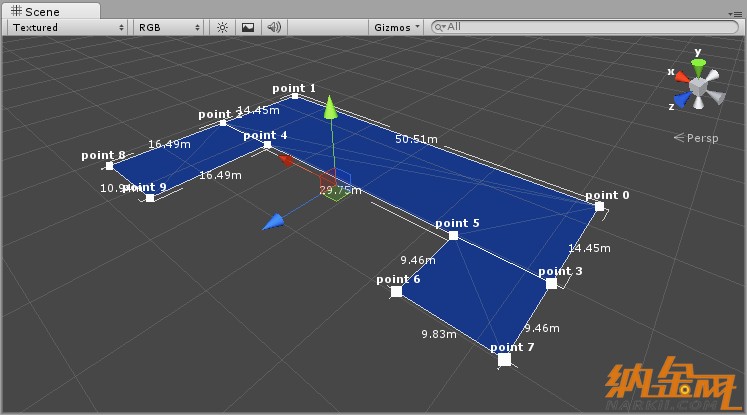Click the point 2 handle
Screen dimensions: 747x415
click(222, 123)
